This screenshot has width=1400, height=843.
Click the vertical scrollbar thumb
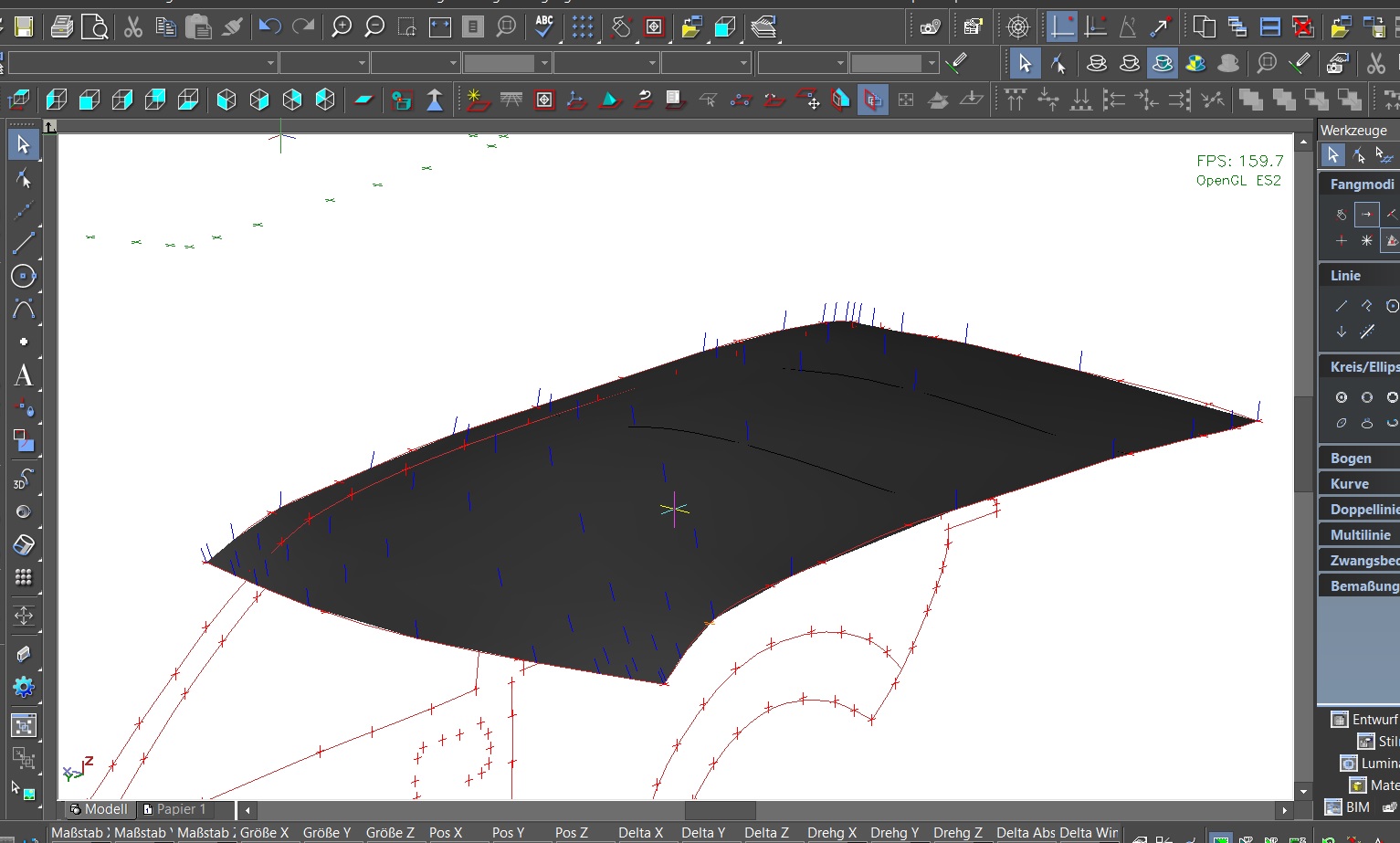click(1303, 445)
